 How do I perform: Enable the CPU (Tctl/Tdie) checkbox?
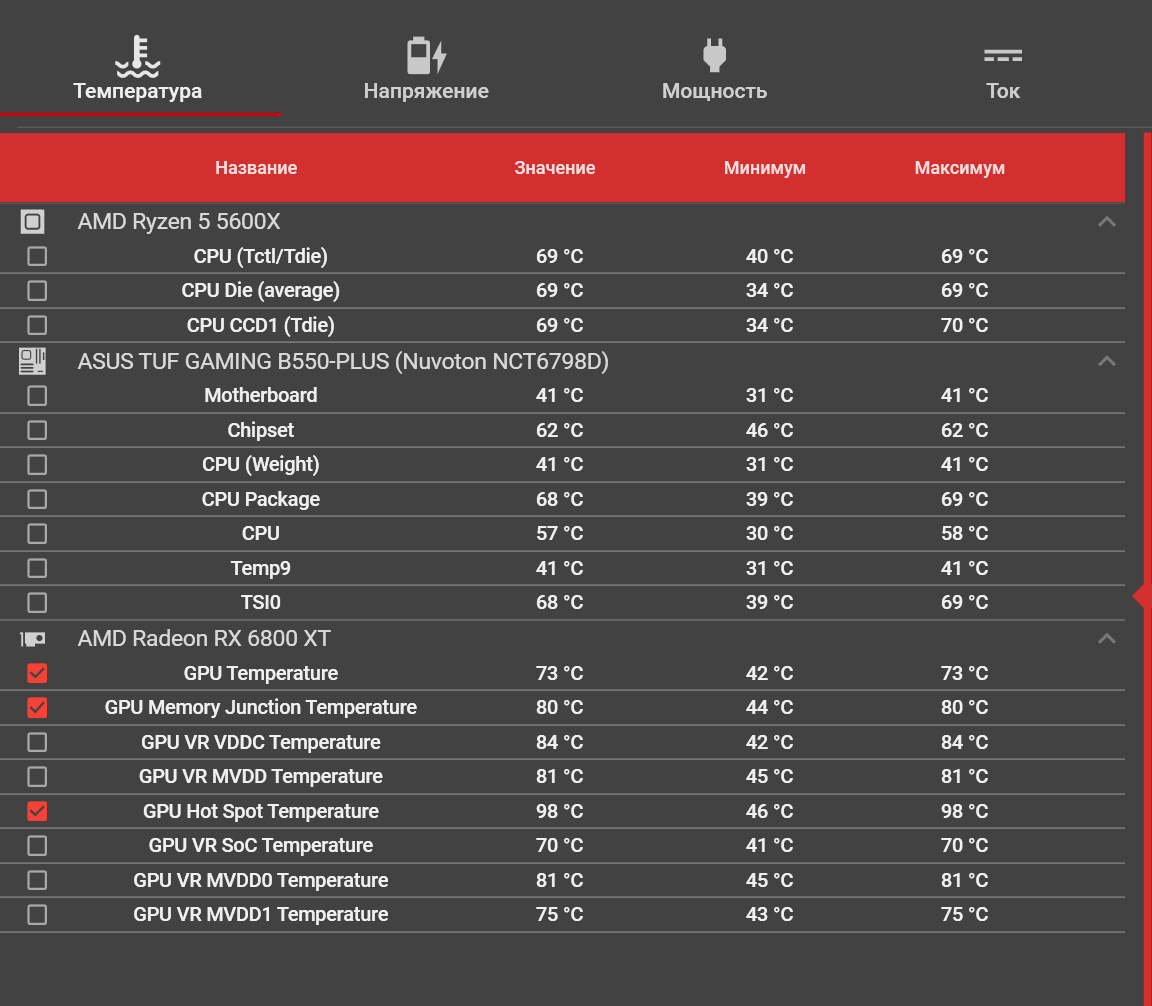37,256
